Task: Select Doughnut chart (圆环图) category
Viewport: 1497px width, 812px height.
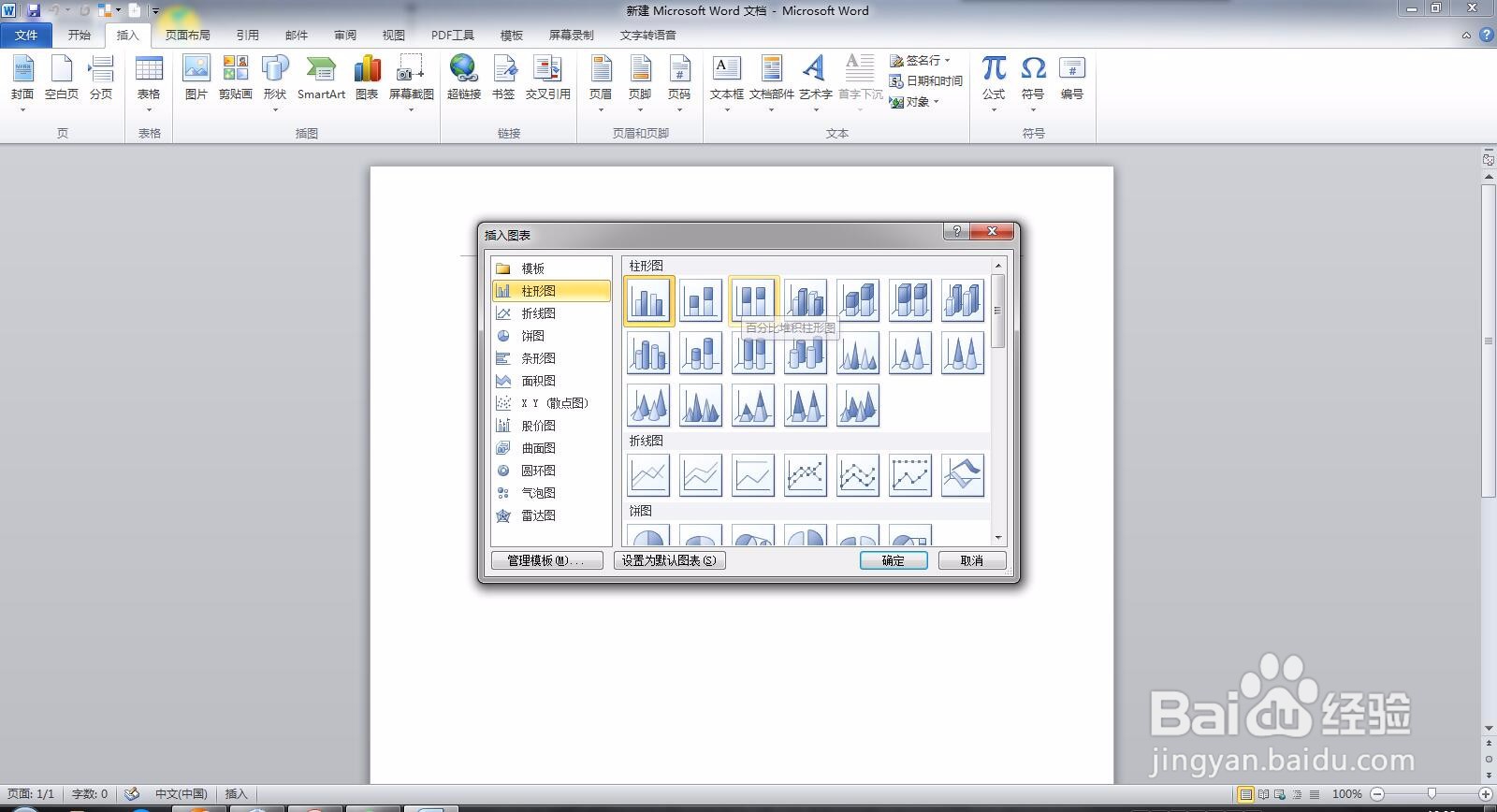Action: click(x=551, y=471)
